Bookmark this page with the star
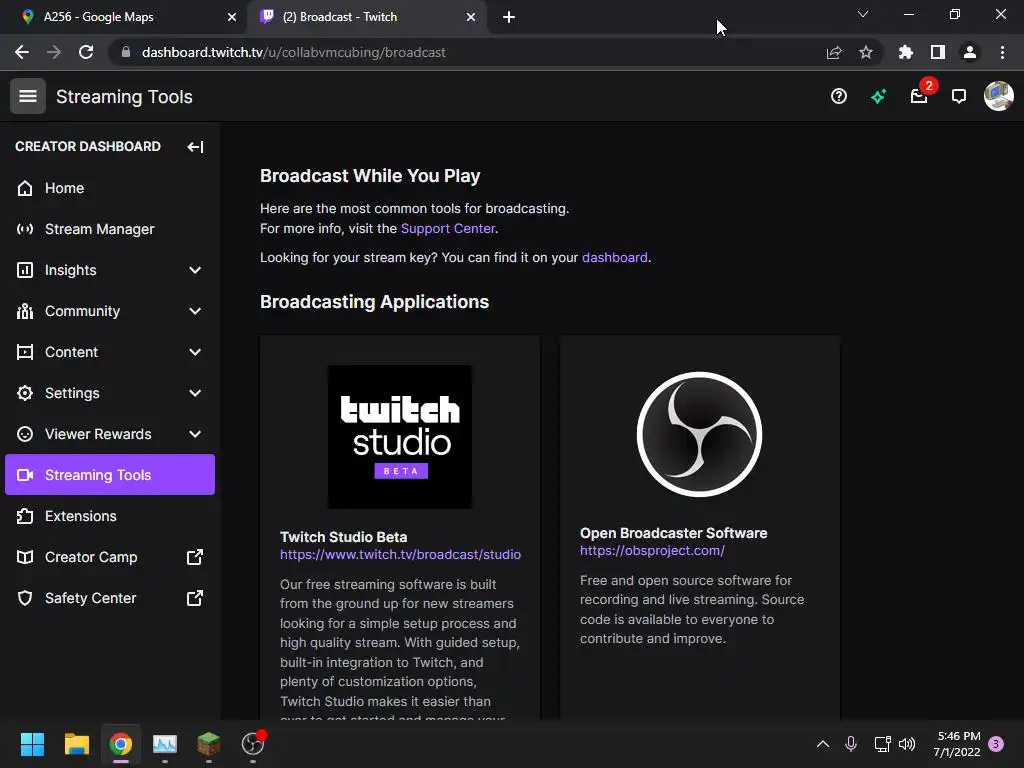Image resolution: width=1024 pixels, height=768 pixels. coord(866,52)
